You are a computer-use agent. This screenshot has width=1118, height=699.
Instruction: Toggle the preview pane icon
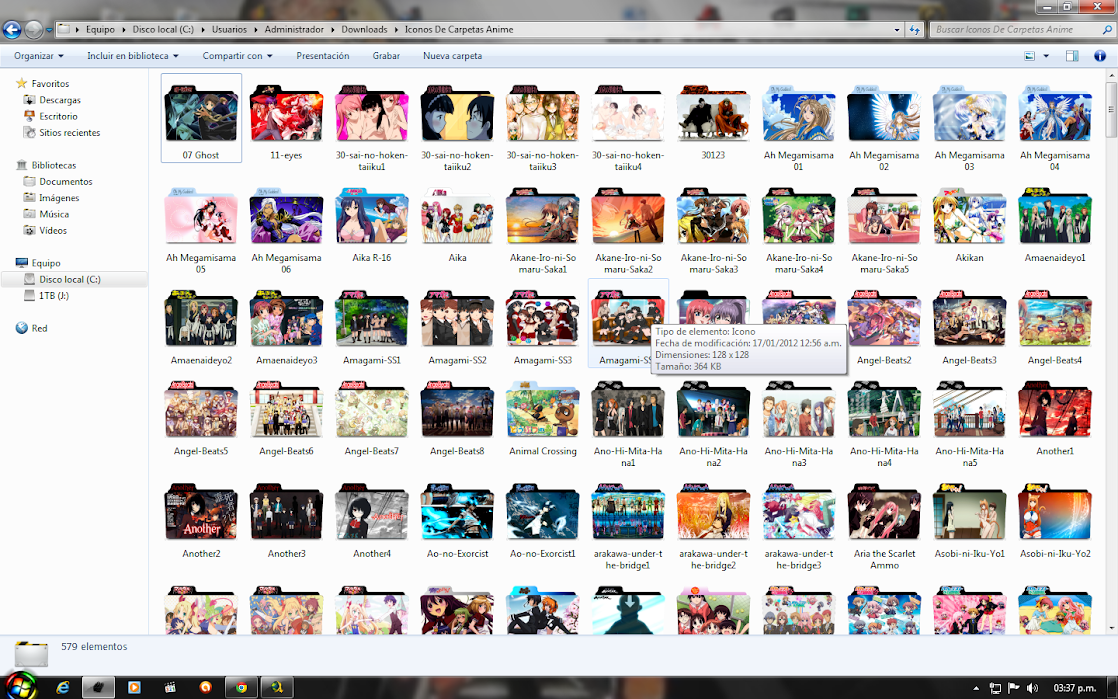point(1072,56)
